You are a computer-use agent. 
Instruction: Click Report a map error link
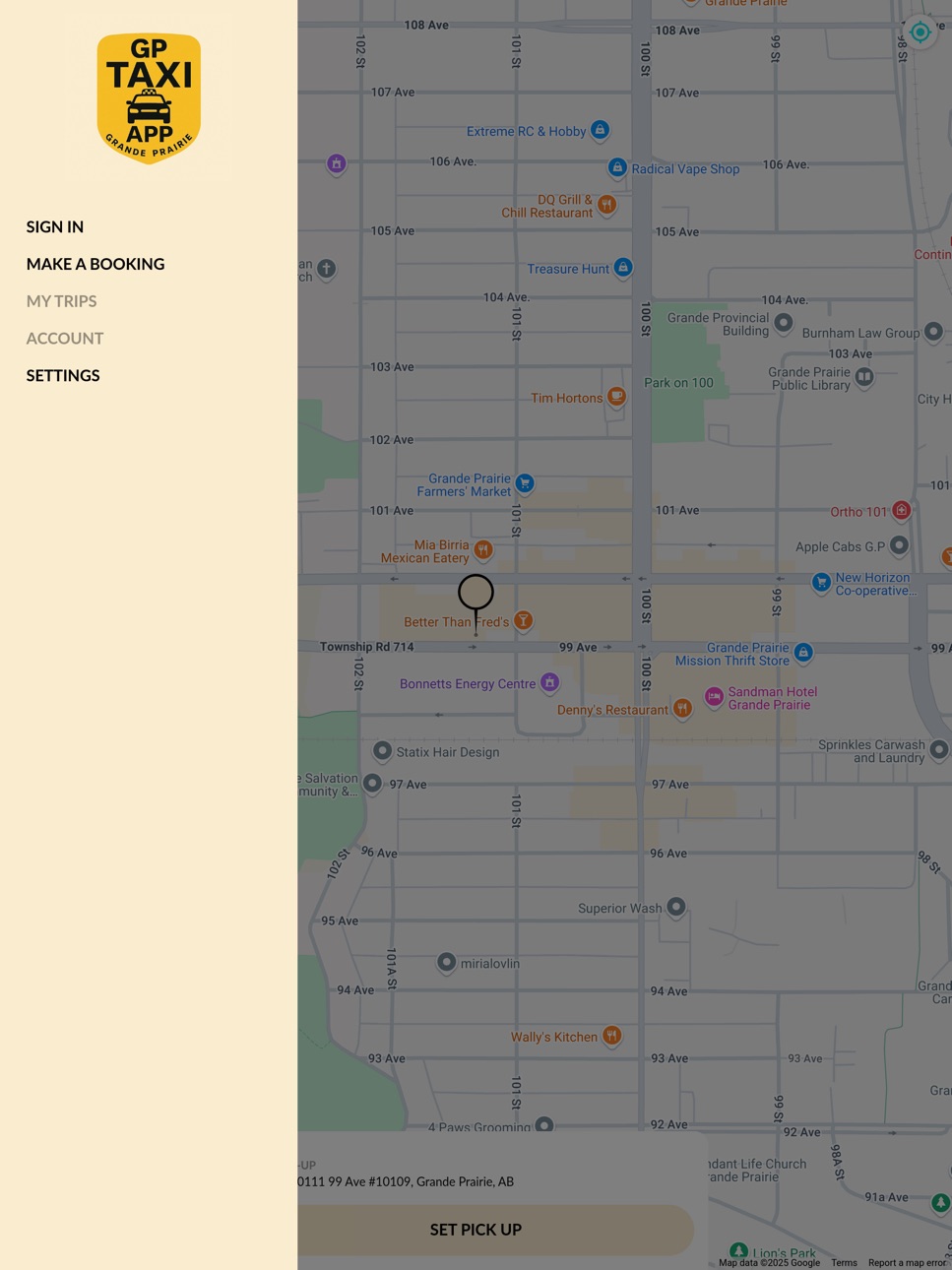coord(907,1263)
